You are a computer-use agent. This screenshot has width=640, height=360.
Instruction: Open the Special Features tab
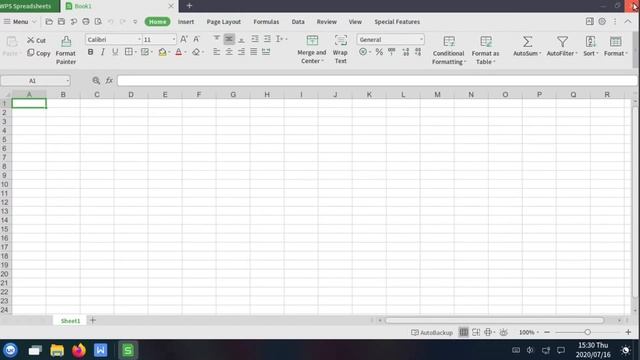(x=397, y=22)
